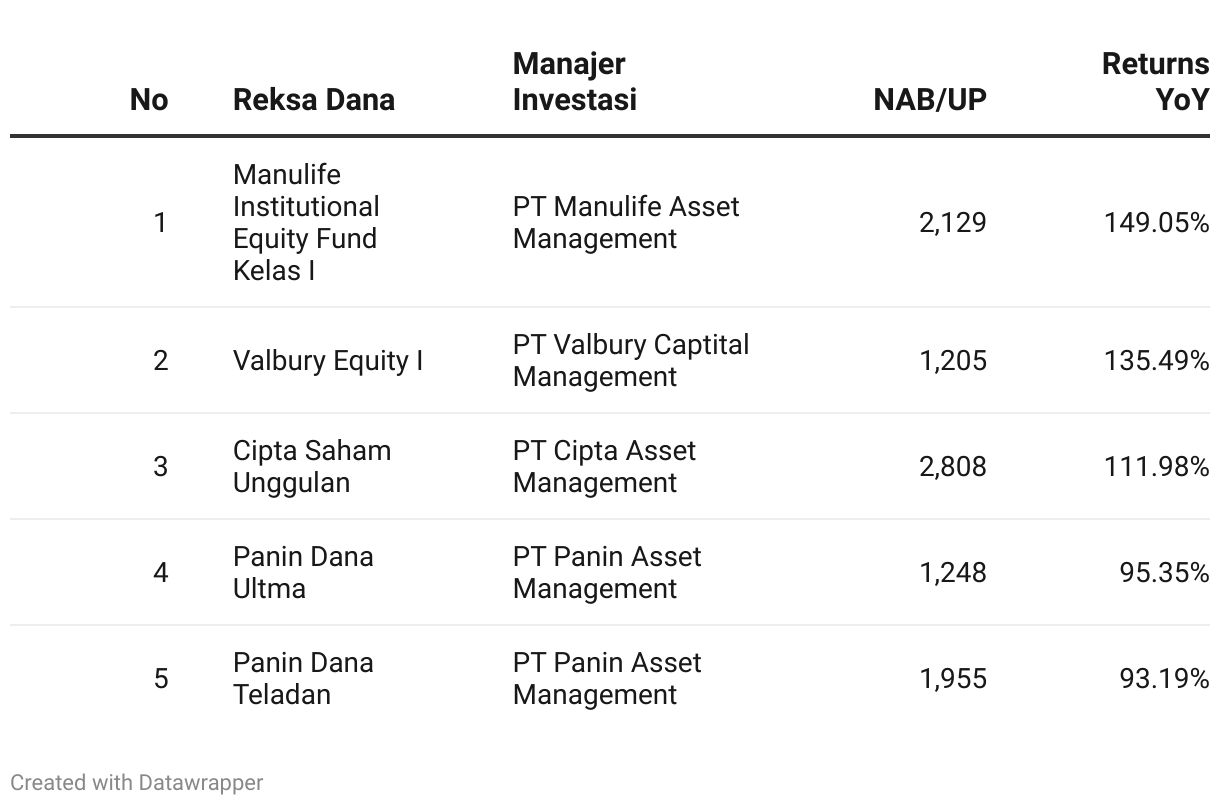The height and width of the screenshot is (806, 1220).
Task: Click the "Manajer Investasi" column header
Action: pyautogui.click(x=575, y=81)
